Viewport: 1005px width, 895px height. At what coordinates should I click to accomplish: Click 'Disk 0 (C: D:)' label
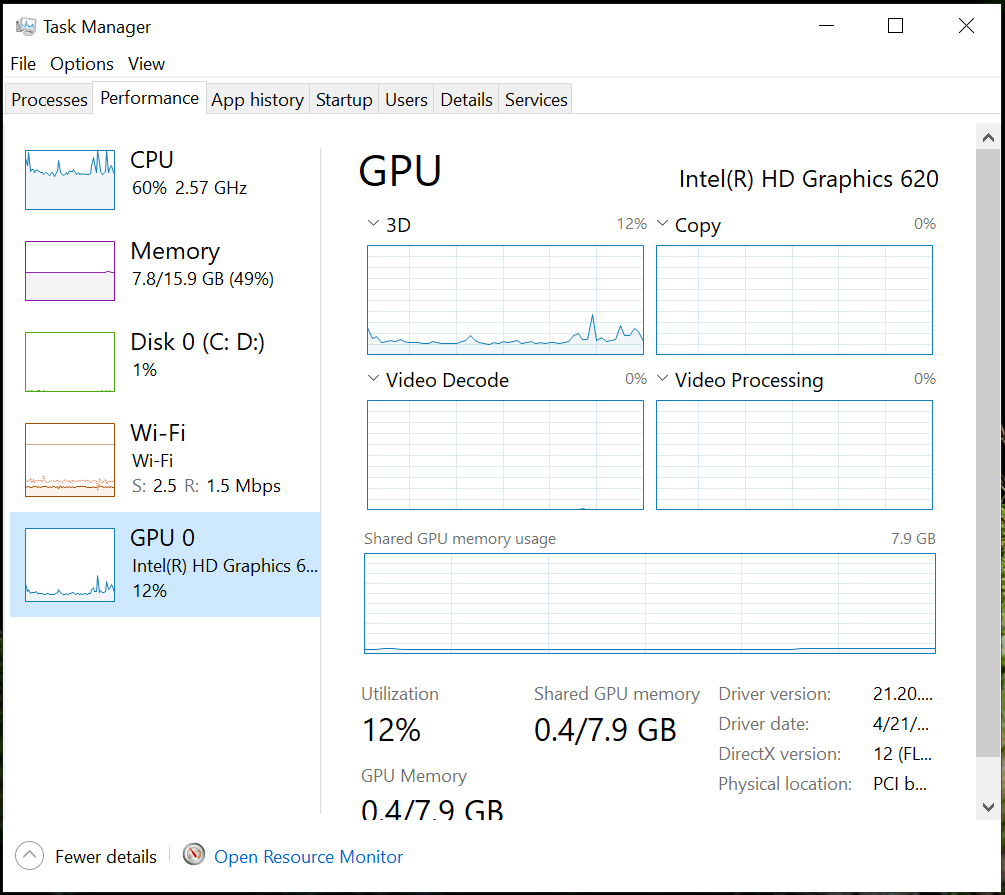coord(197,342)
